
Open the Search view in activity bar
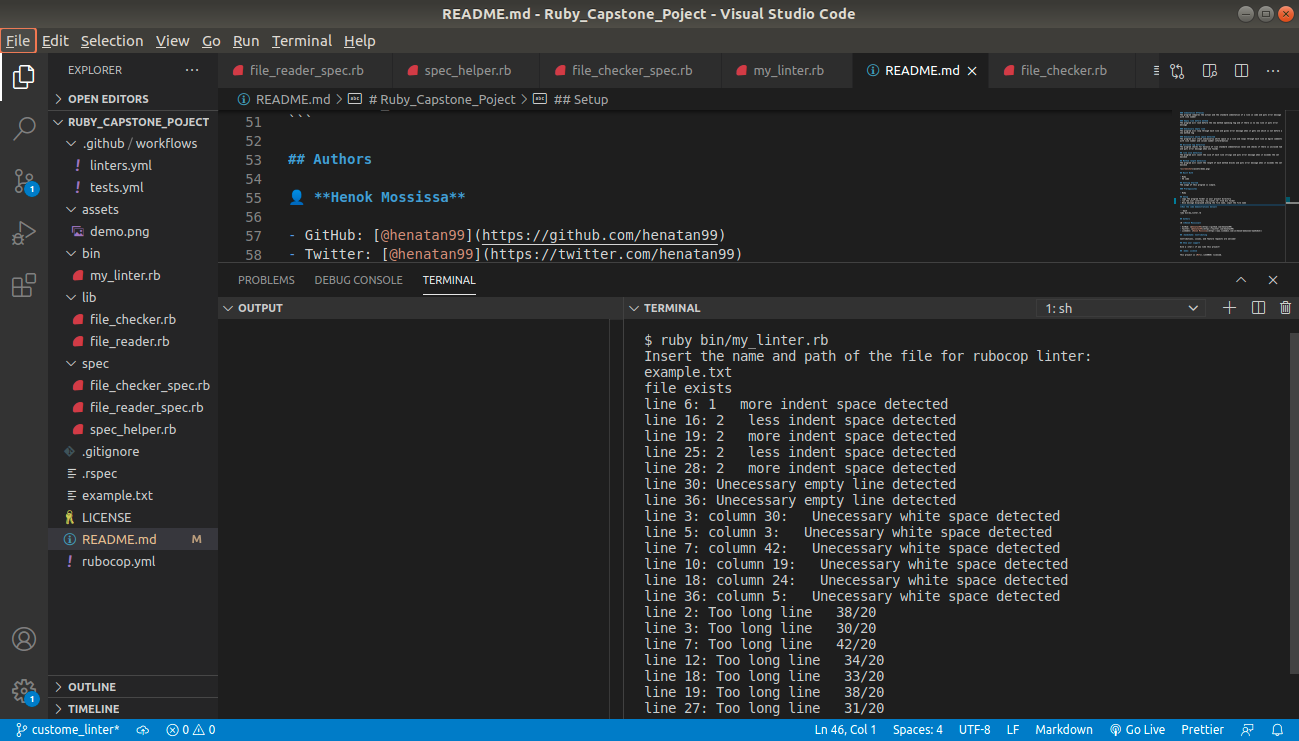click(24, 128)
